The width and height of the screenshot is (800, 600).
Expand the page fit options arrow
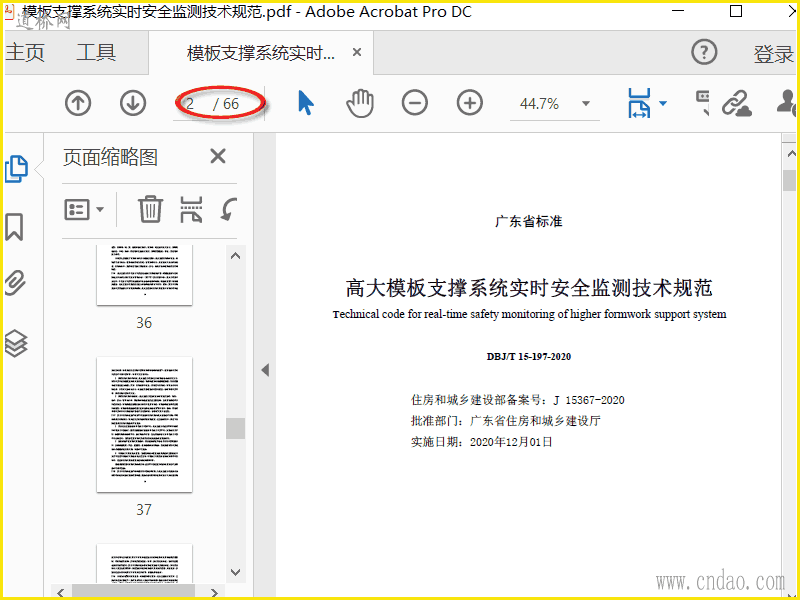[663, 104]
